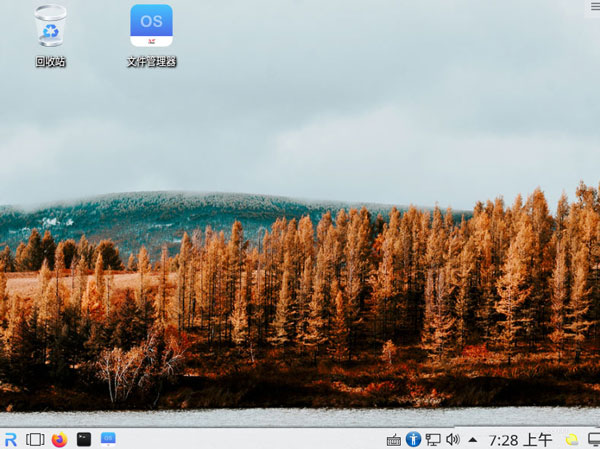Open the 7:28 上午 clock calendar
The image size is (600, 449).
(520, 440)
